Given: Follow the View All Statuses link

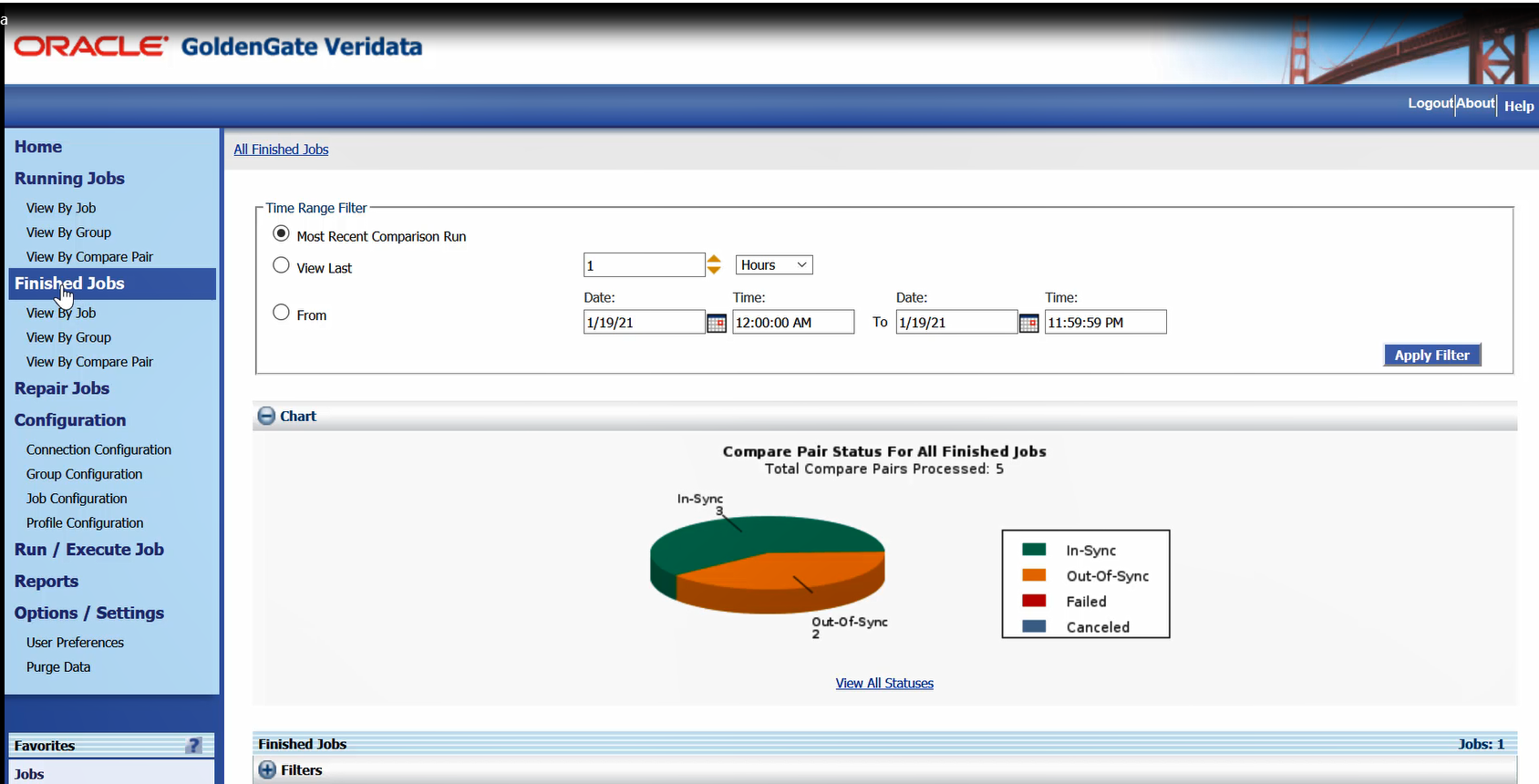Looking at the screenshot, I should (x=884, y=684).
